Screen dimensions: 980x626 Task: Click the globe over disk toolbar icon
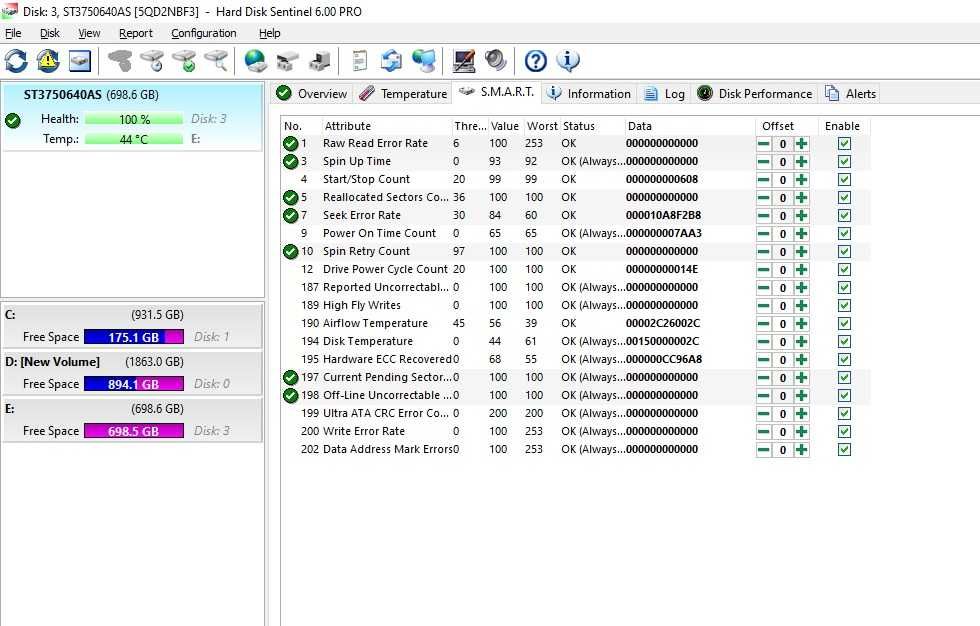256,61
